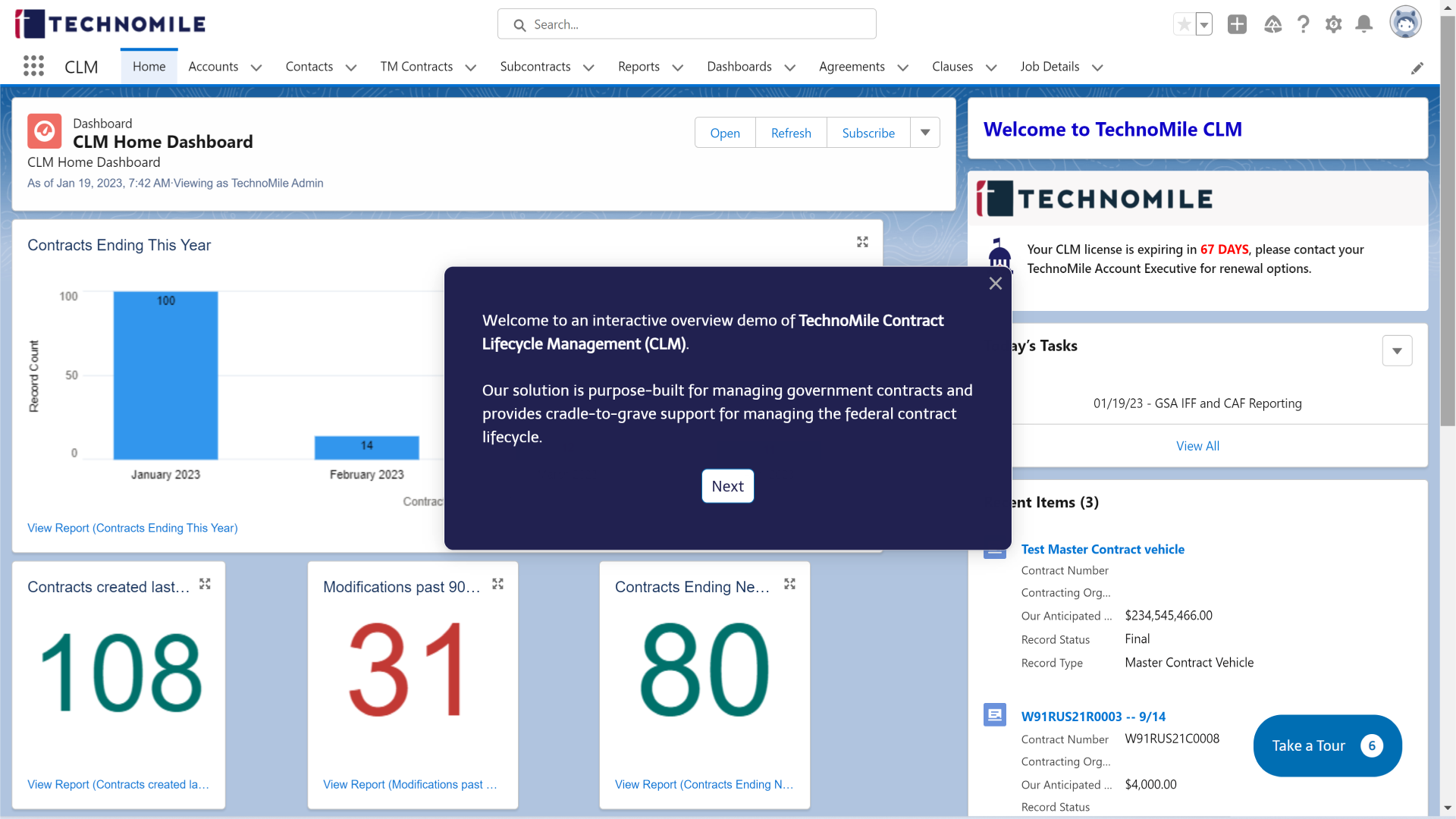
Task: Open the notifications bell
Action: 1363,24
